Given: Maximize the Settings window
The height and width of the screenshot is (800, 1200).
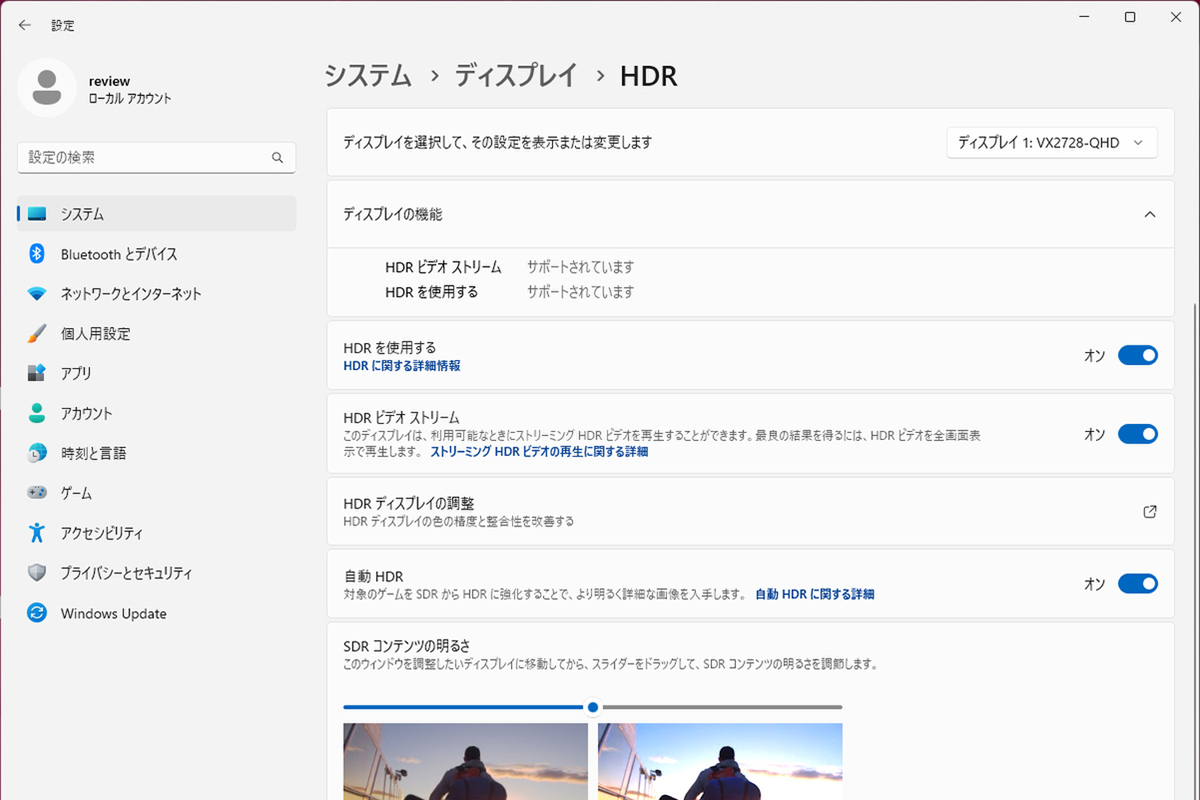Looking at the screenshot, I should [1130, 17].
